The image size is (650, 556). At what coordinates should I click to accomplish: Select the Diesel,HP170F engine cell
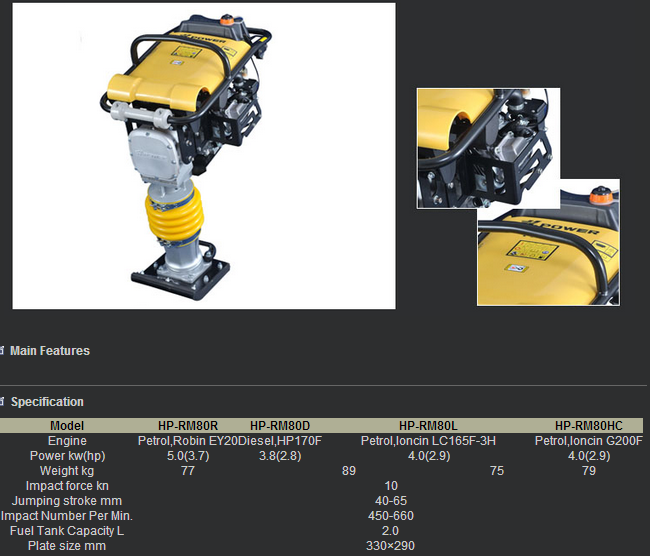click(280, 441)
